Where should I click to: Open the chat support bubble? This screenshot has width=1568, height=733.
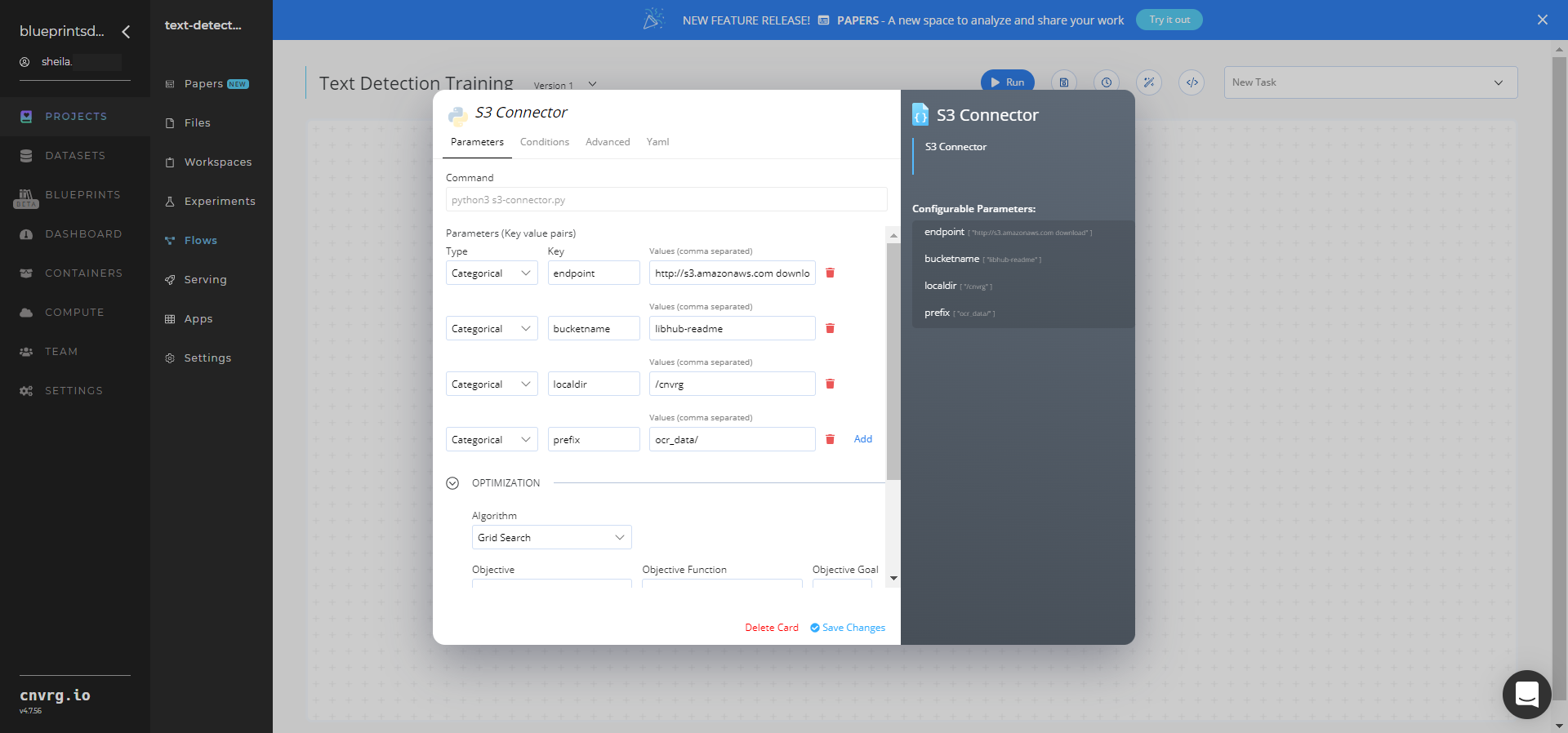[1526, 695]
